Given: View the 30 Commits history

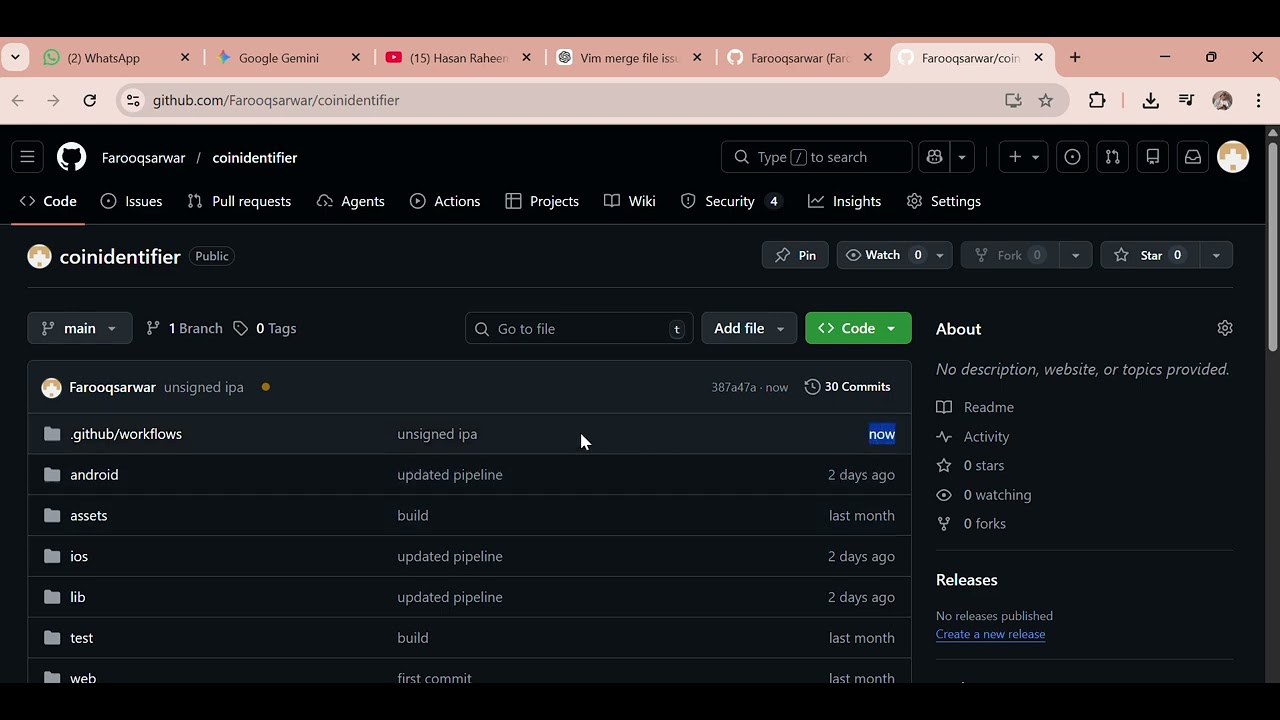Looking at the screenshot, I should pos(847,387).
